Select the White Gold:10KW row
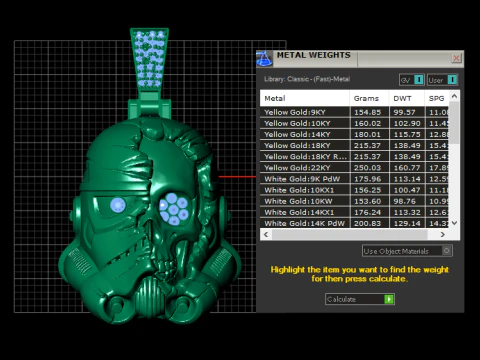This screenshot has width=480, height=360. point(354,201)
